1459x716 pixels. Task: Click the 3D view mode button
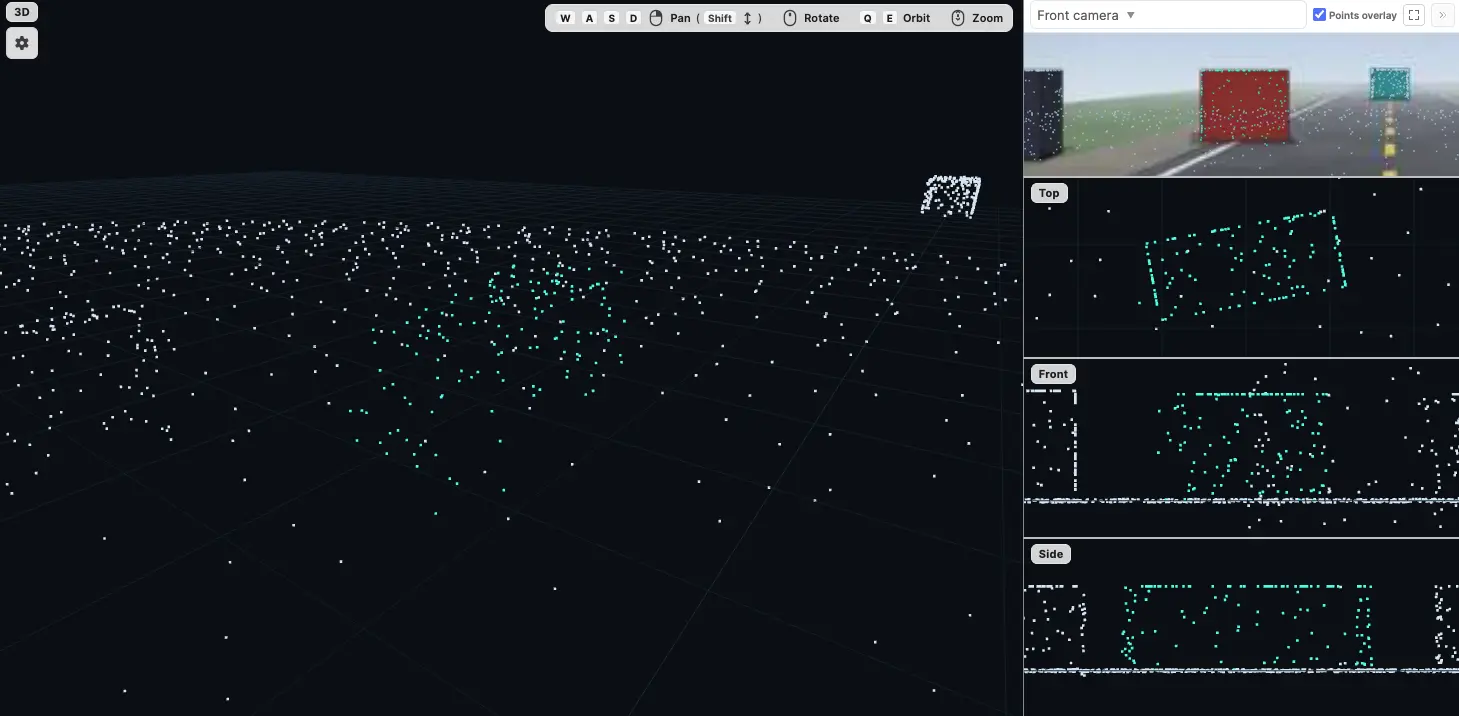(x=22, y=13)
